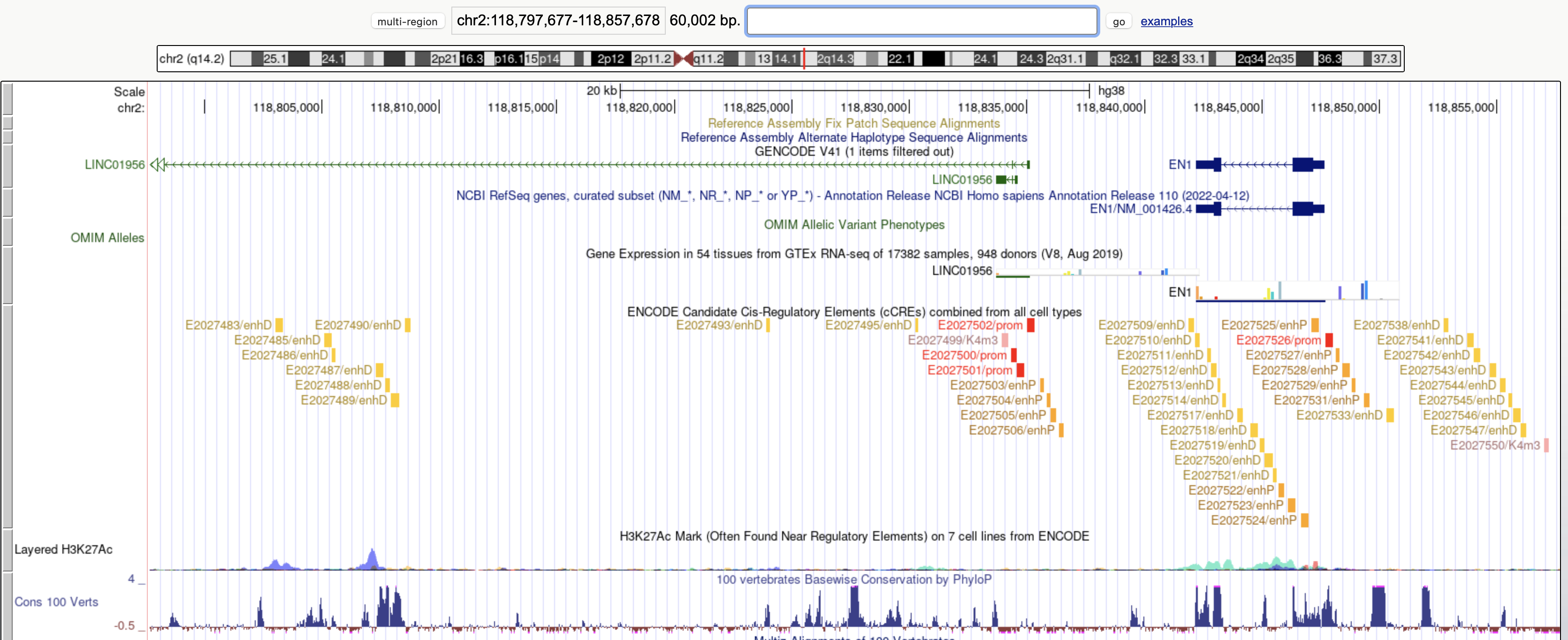The image size is (1568, 640).
Task: Click the E2027547/enhD element
Action: (x=1523, y=430)
